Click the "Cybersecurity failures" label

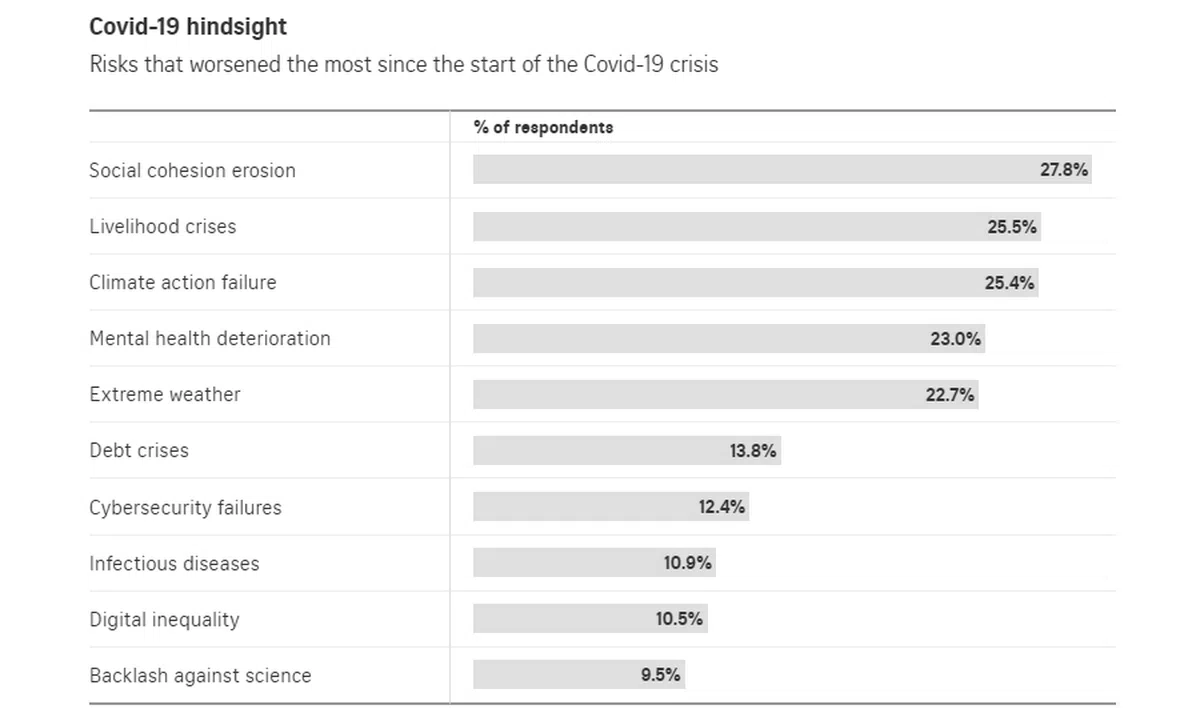(x=185, y=508)
